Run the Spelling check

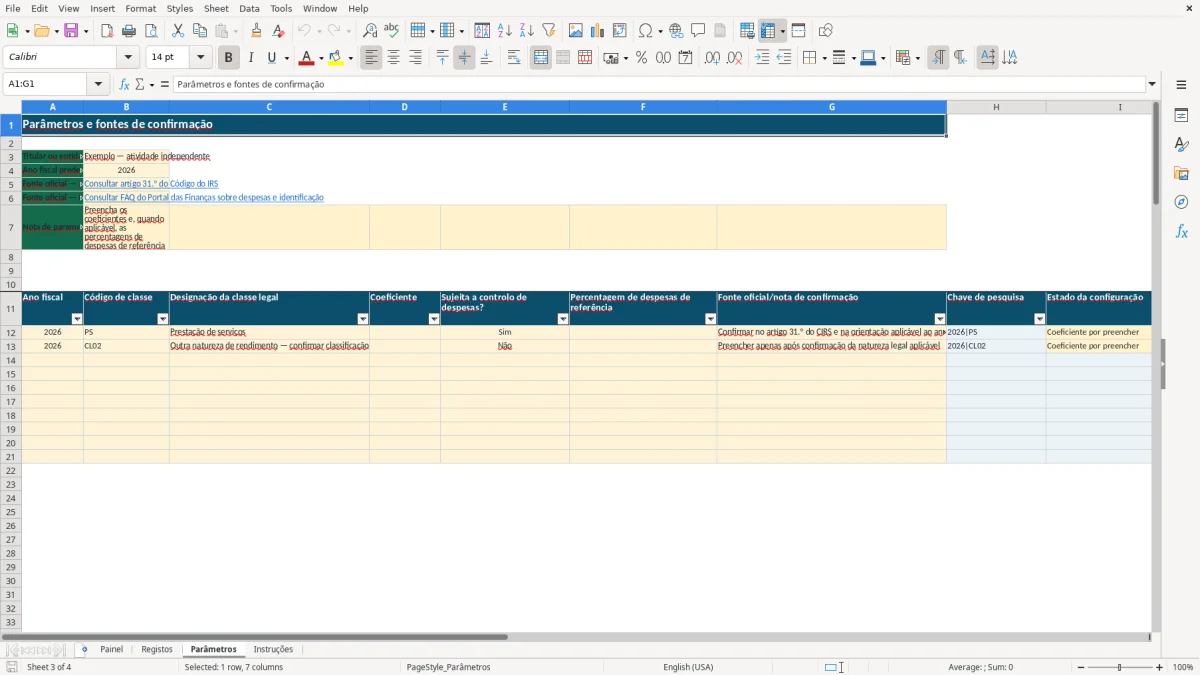click(x=392, y=31)
